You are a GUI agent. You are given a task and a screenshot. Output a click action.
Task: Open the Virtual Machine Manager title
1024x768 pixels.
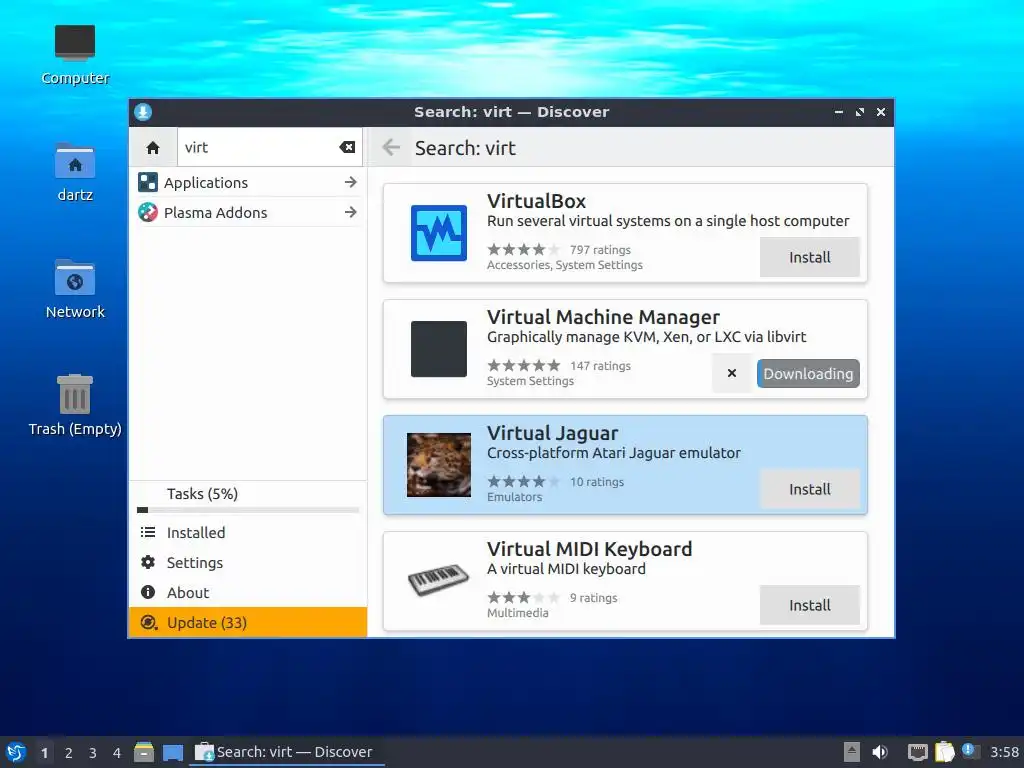[603, 317]
